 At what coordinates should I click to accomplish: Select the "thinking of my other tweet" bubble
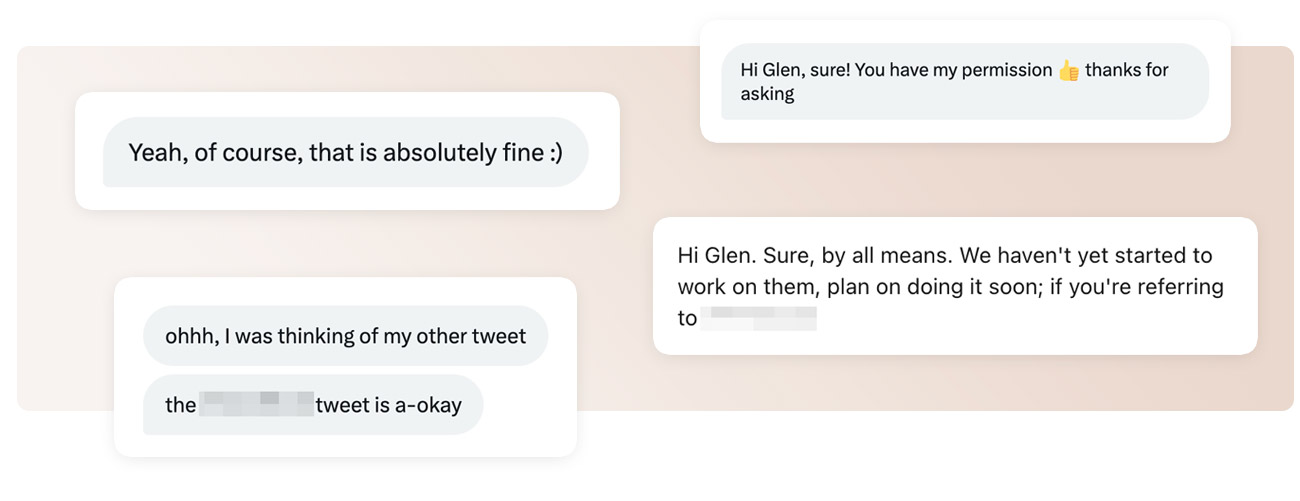[346, 336]
